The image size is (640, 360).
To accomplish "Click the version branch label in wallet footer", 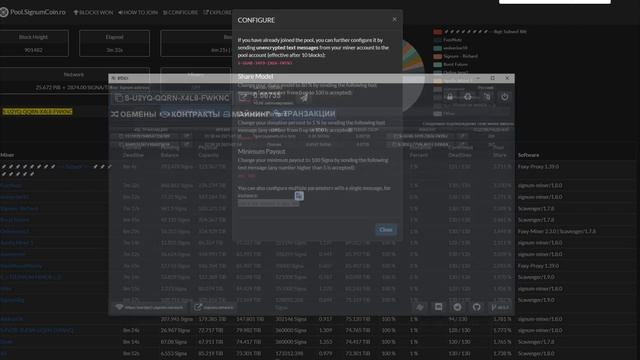I will pyautogui.click(x=500, y=307).
